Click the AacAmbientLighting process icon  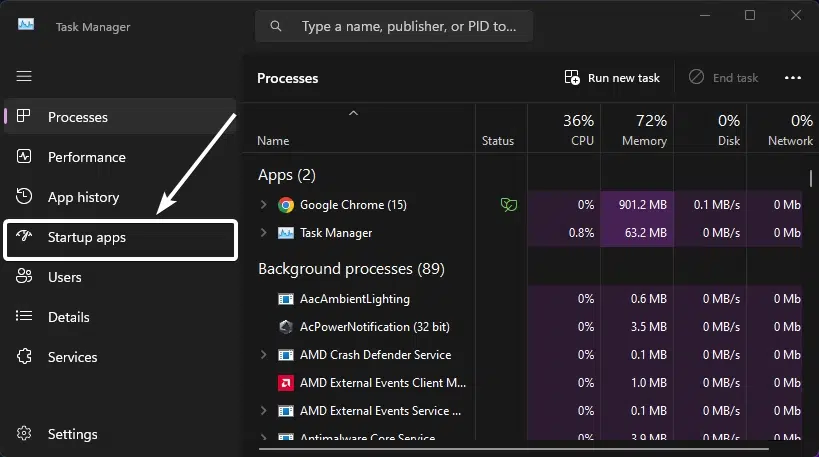tap(286, 299)
